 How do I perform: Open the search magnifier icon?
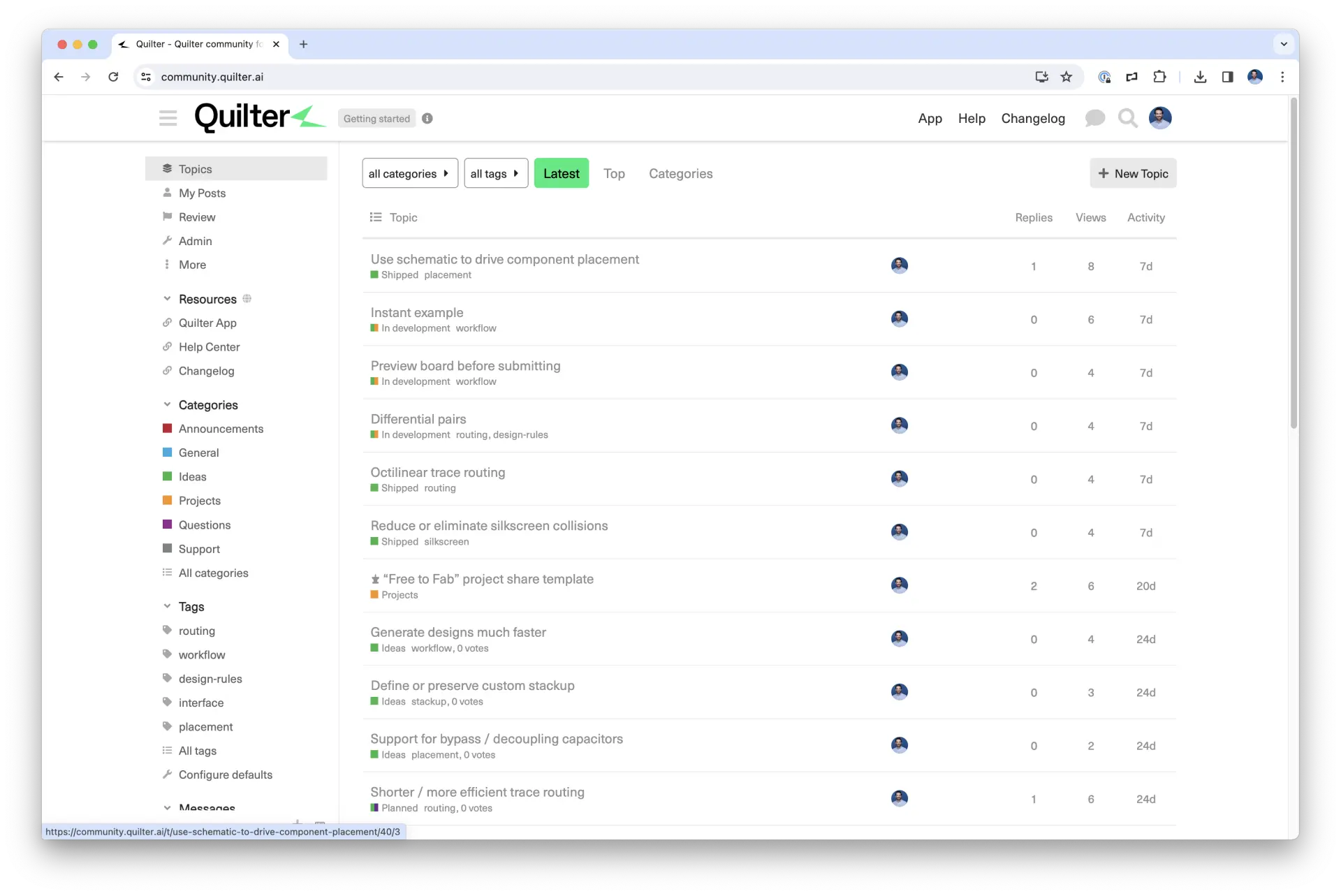point(1127,118)
